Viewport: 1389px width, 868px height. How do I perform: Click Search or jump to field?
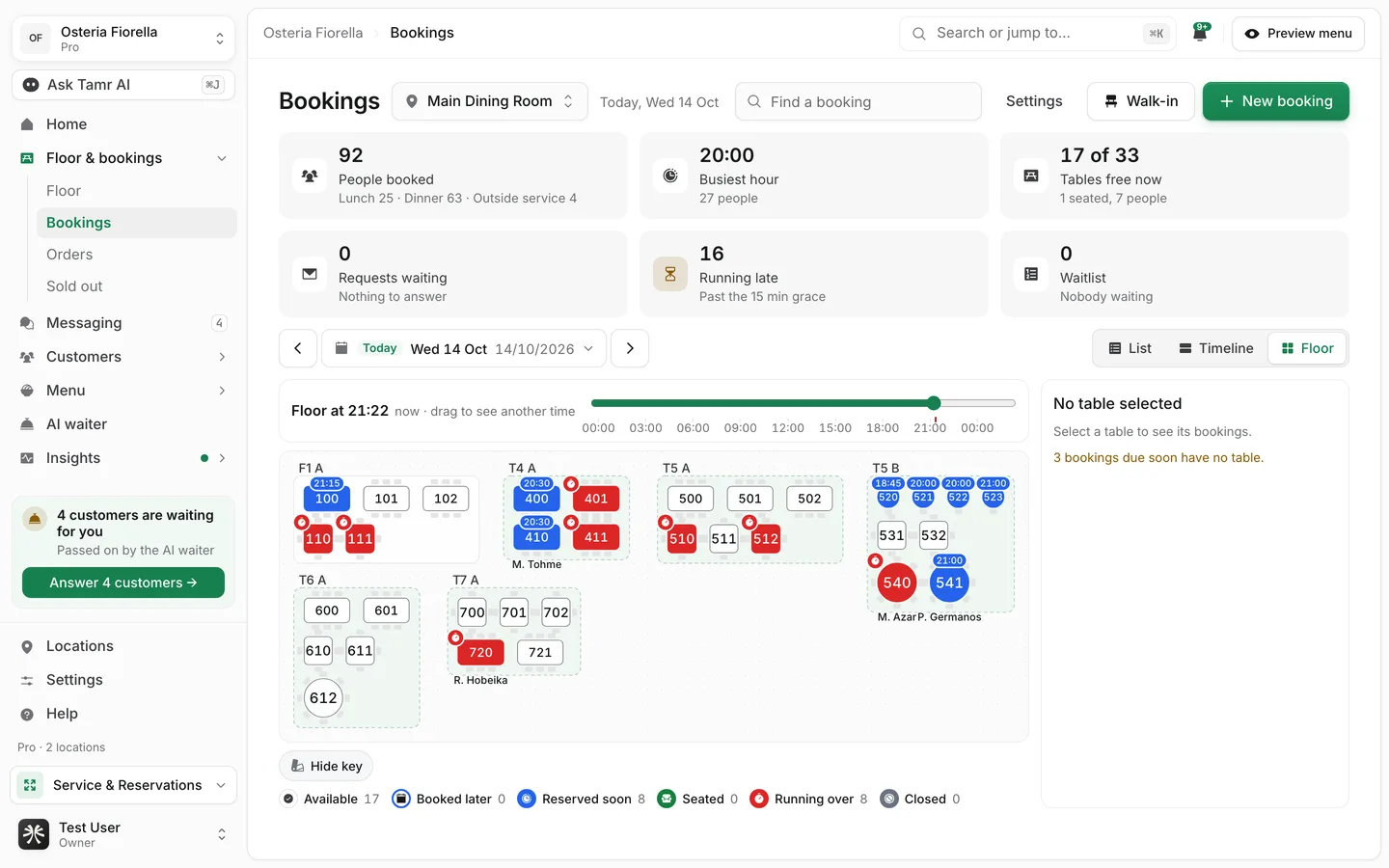pos(1038,33)
